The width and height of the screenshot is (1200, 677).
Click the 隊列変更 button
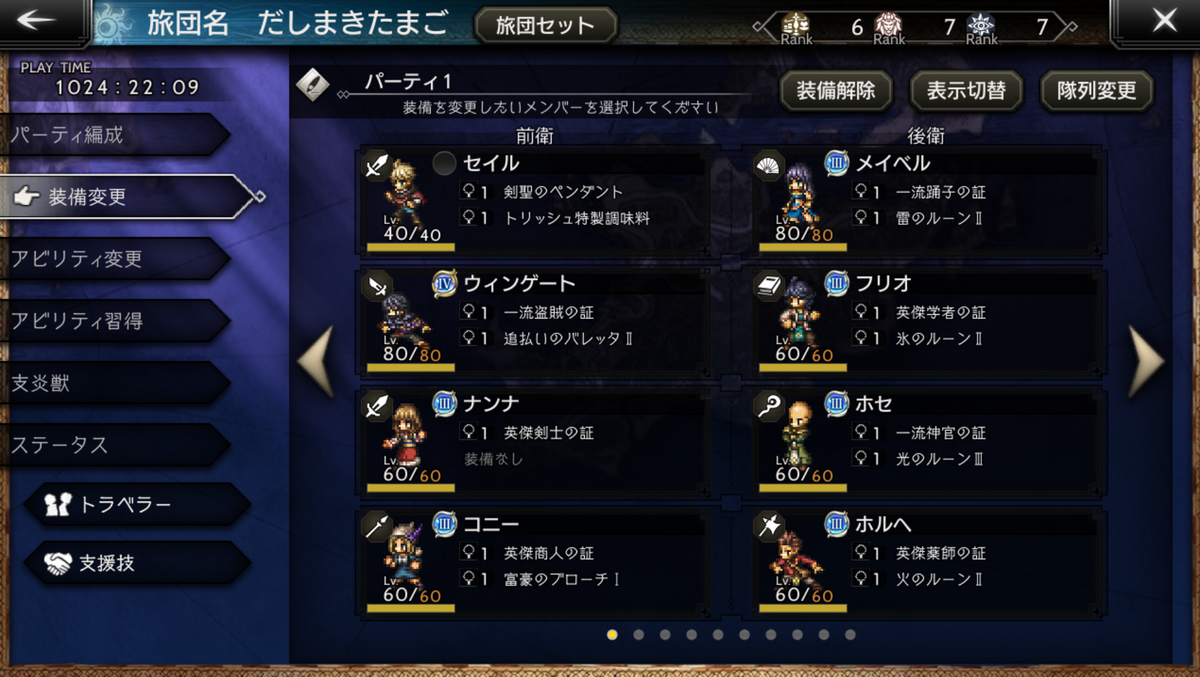pos(1096,91)
